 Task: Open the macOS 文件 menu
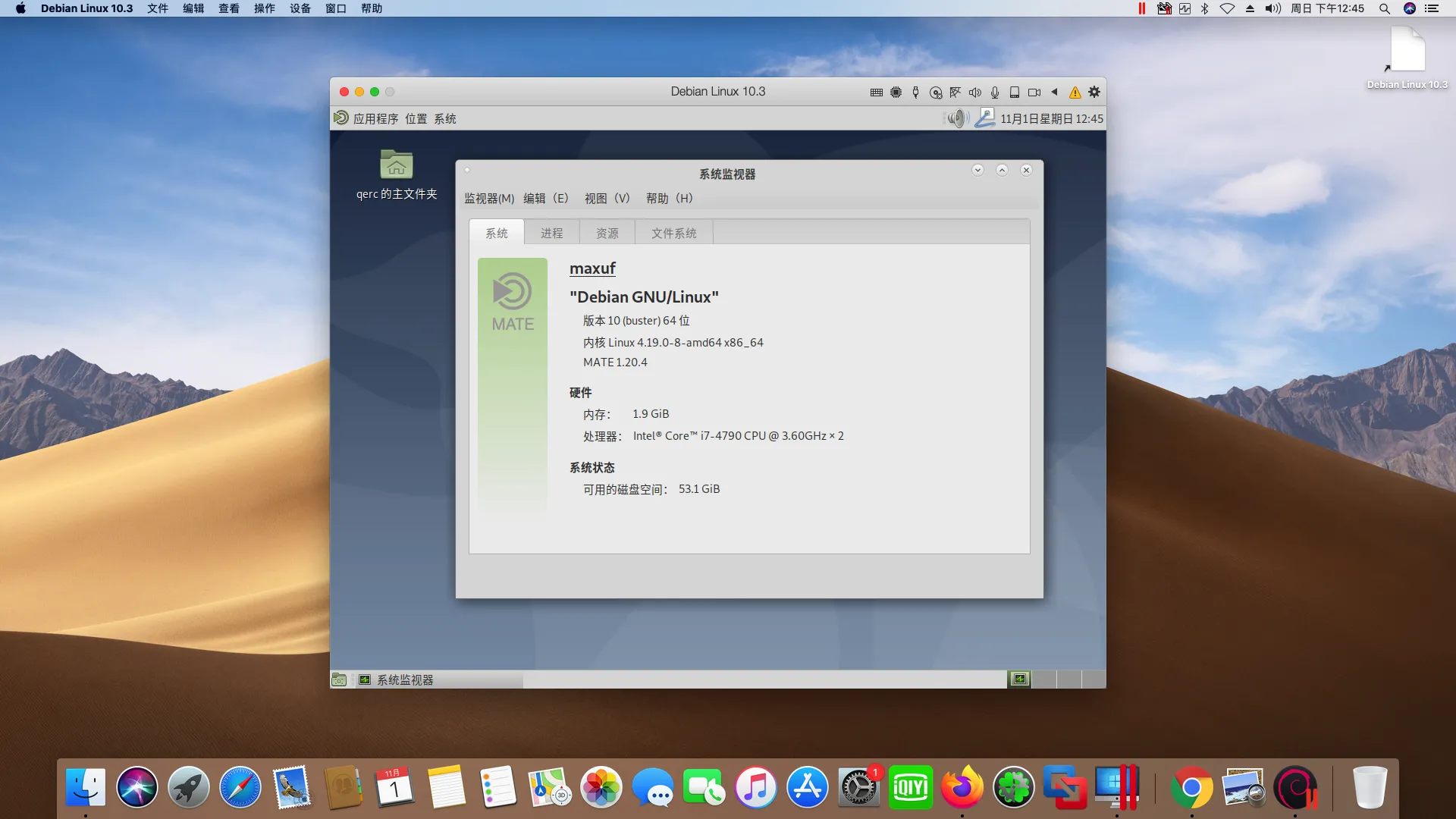[158, 8]
